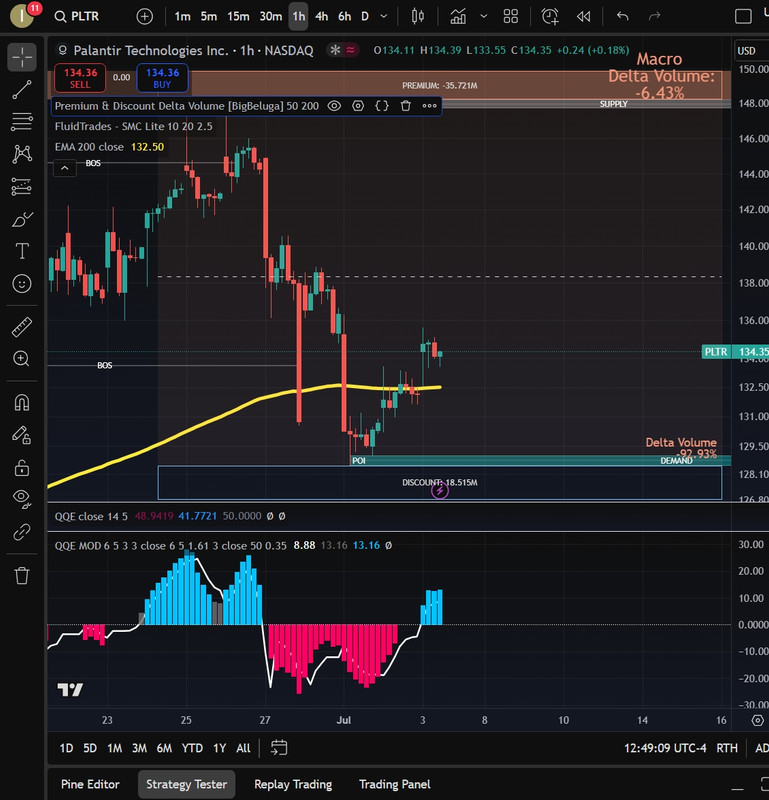This screenshot has height=800, width=769.
Task: Start bar replay with the rewind icon
Action: [x=583, y=17]
